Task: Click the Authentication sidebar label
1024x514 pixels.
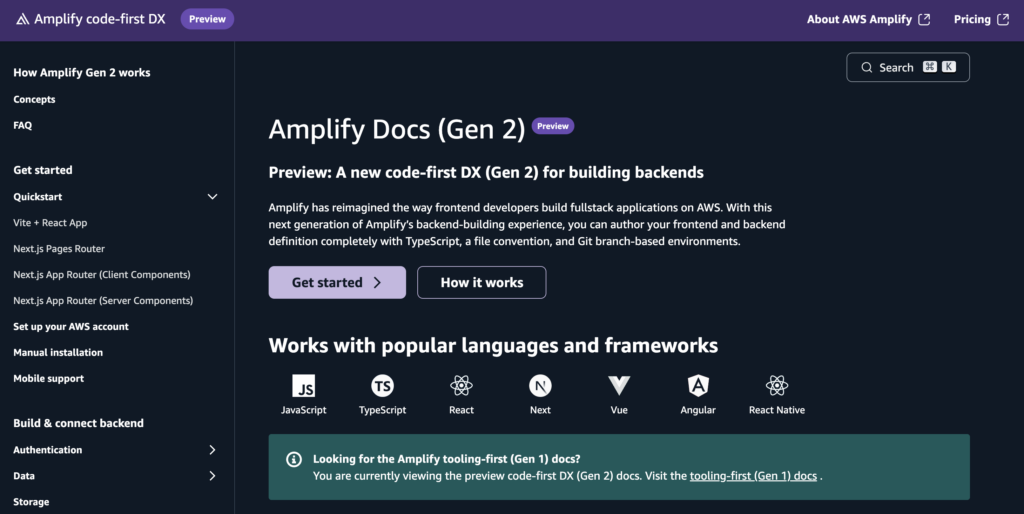Action: 48,450
